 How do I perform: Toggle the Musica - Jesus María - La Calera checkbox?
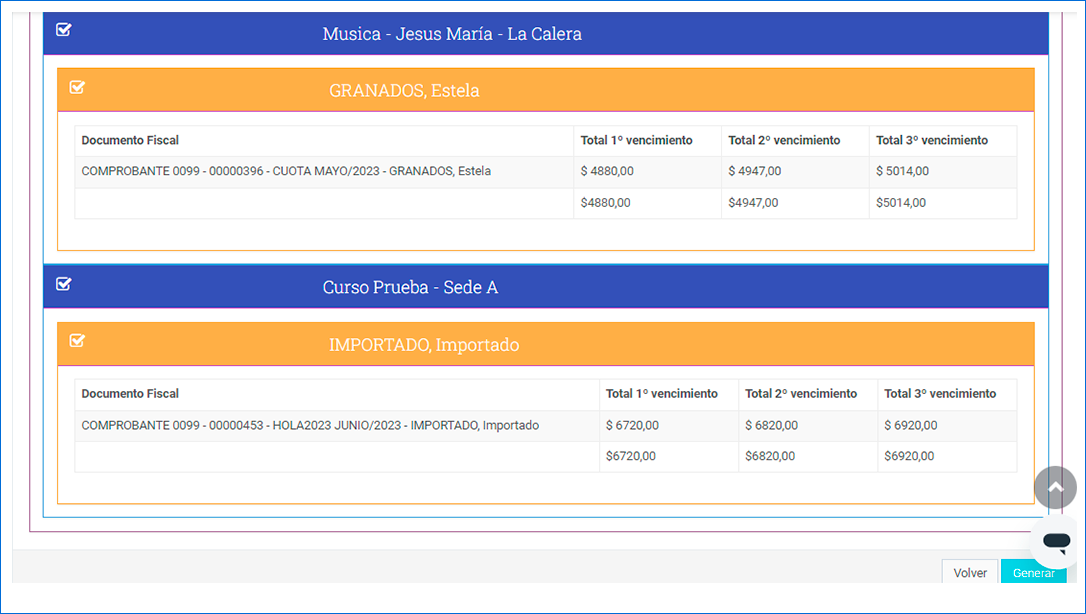pyautogui.click(x=64, y=30)
